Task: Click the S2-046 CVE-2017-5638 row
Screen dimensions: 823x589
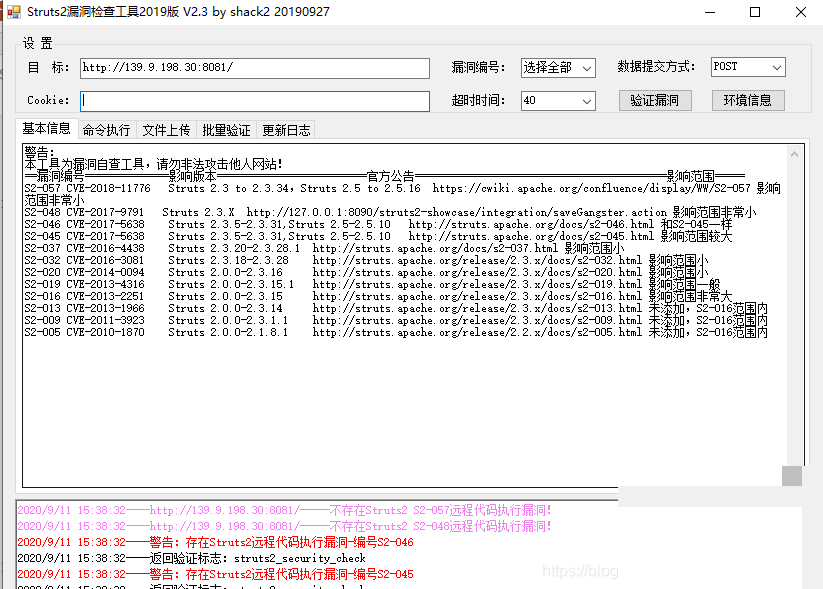Action: pos(378,225)
